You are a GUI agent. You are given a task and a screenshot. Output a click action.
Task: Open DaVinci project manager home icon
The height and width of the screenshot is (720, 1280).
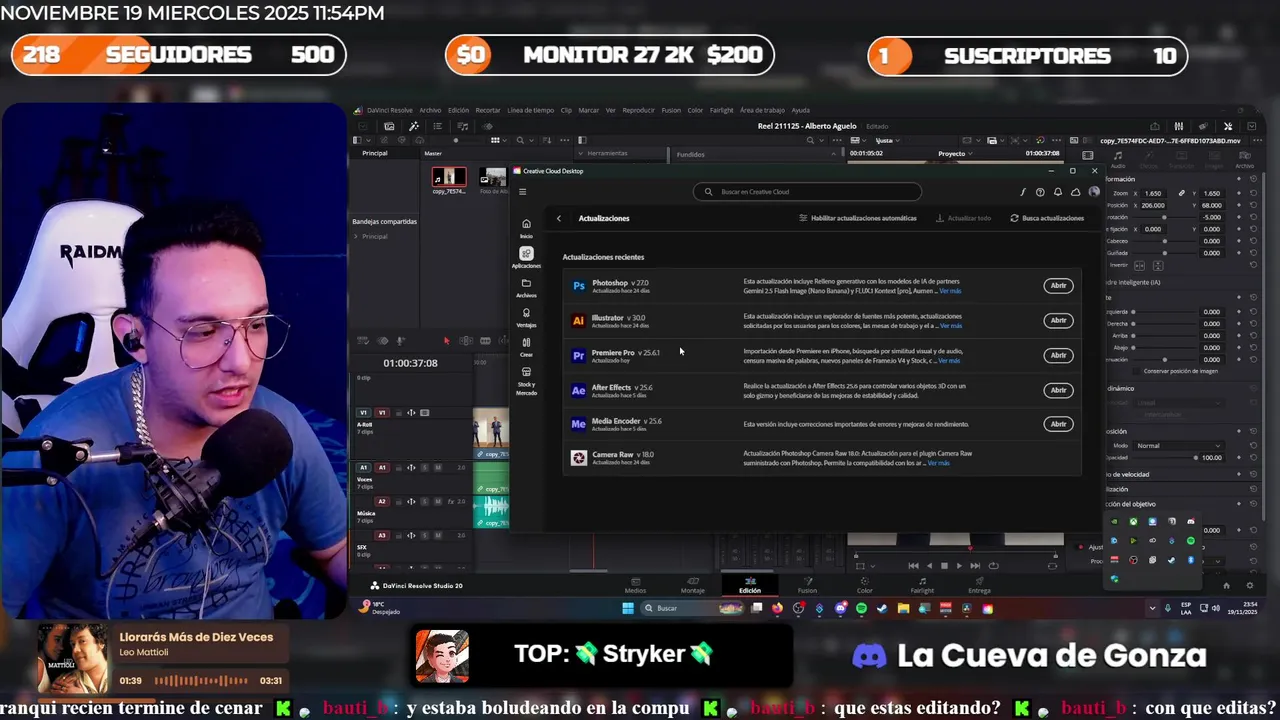pyautogui.click(x=1227, y=586)
